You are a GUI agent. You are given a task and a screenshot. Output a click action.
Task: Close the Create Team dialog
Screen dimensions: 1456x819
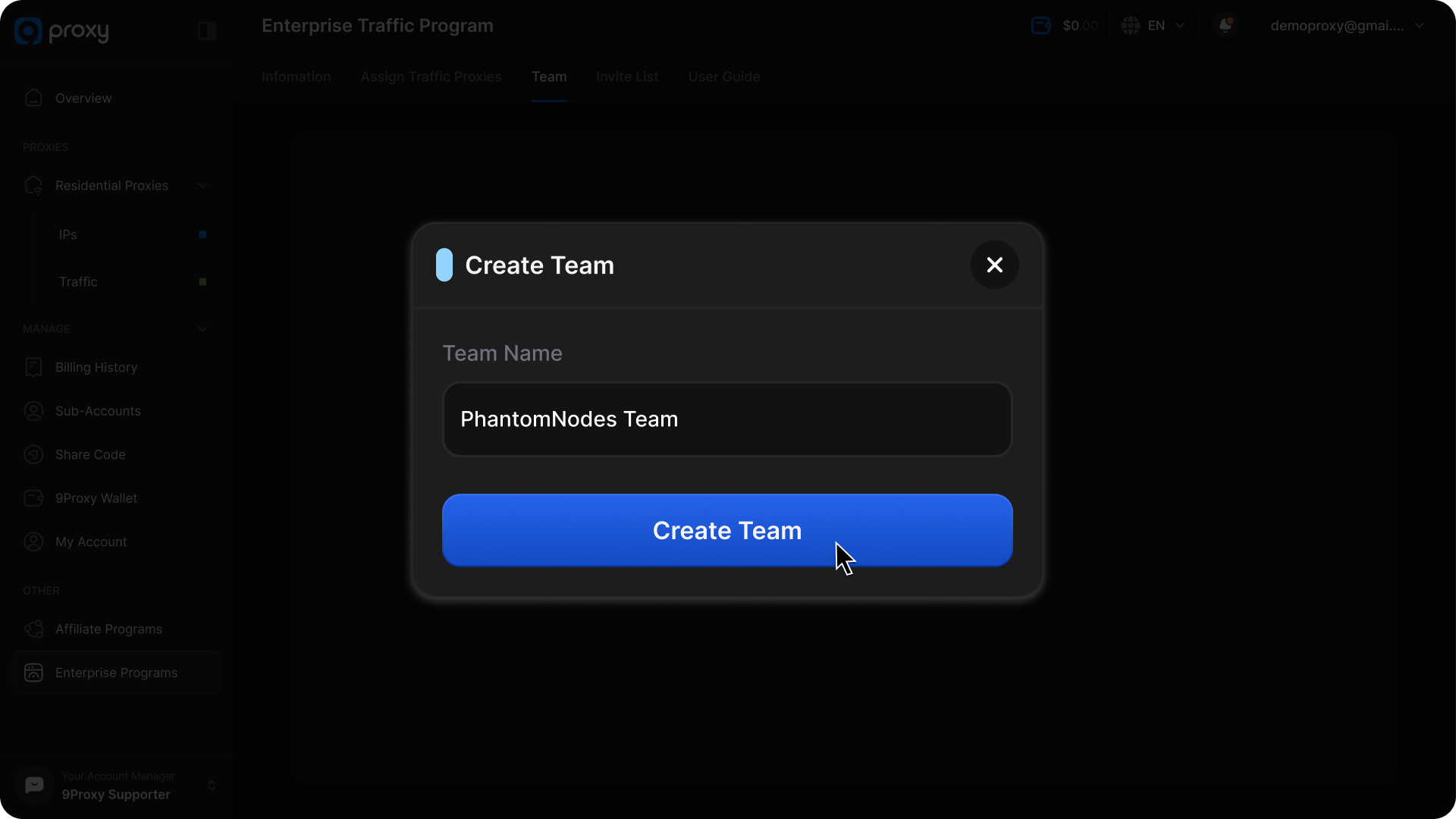994,265
